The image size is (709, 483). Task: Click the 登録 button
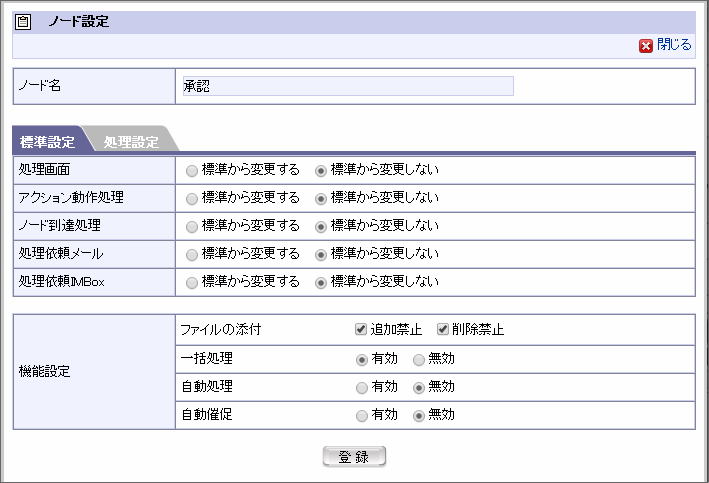pyautogui.click(x=354, y=456)
